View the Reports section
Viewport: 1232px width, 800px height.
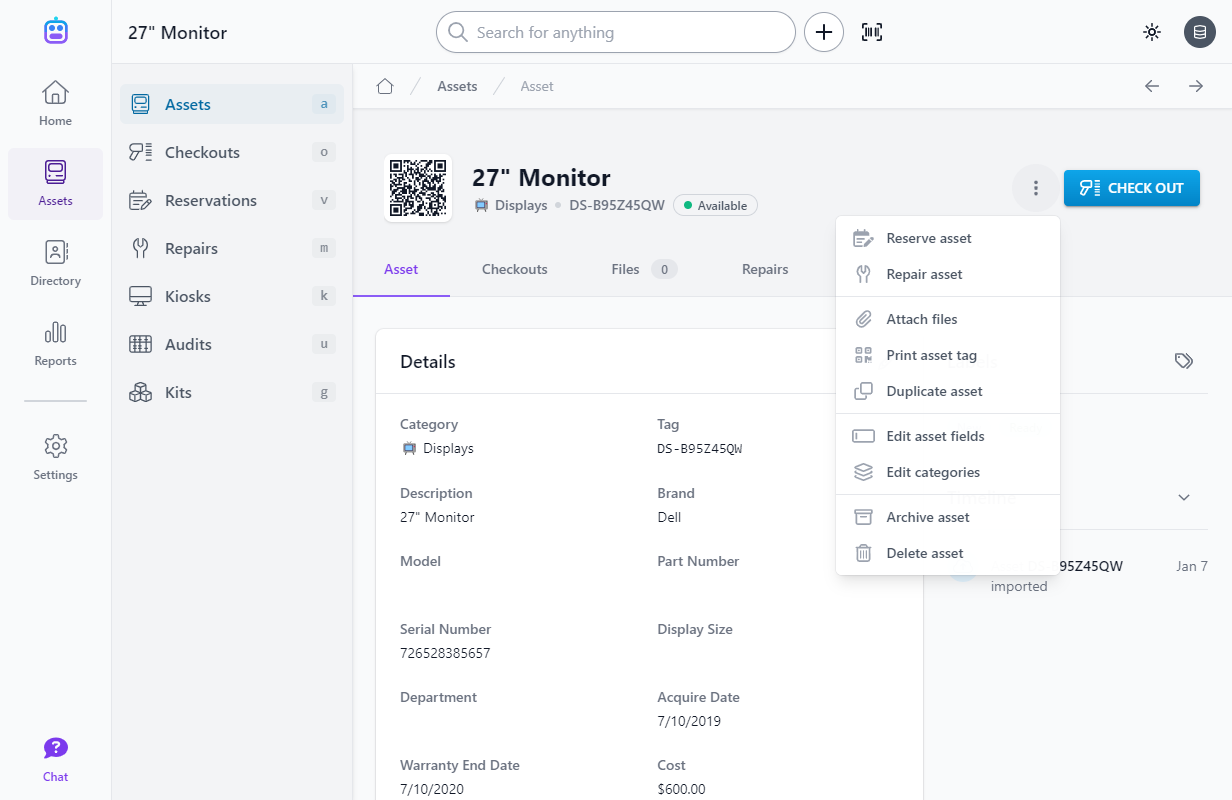(55, 345)
